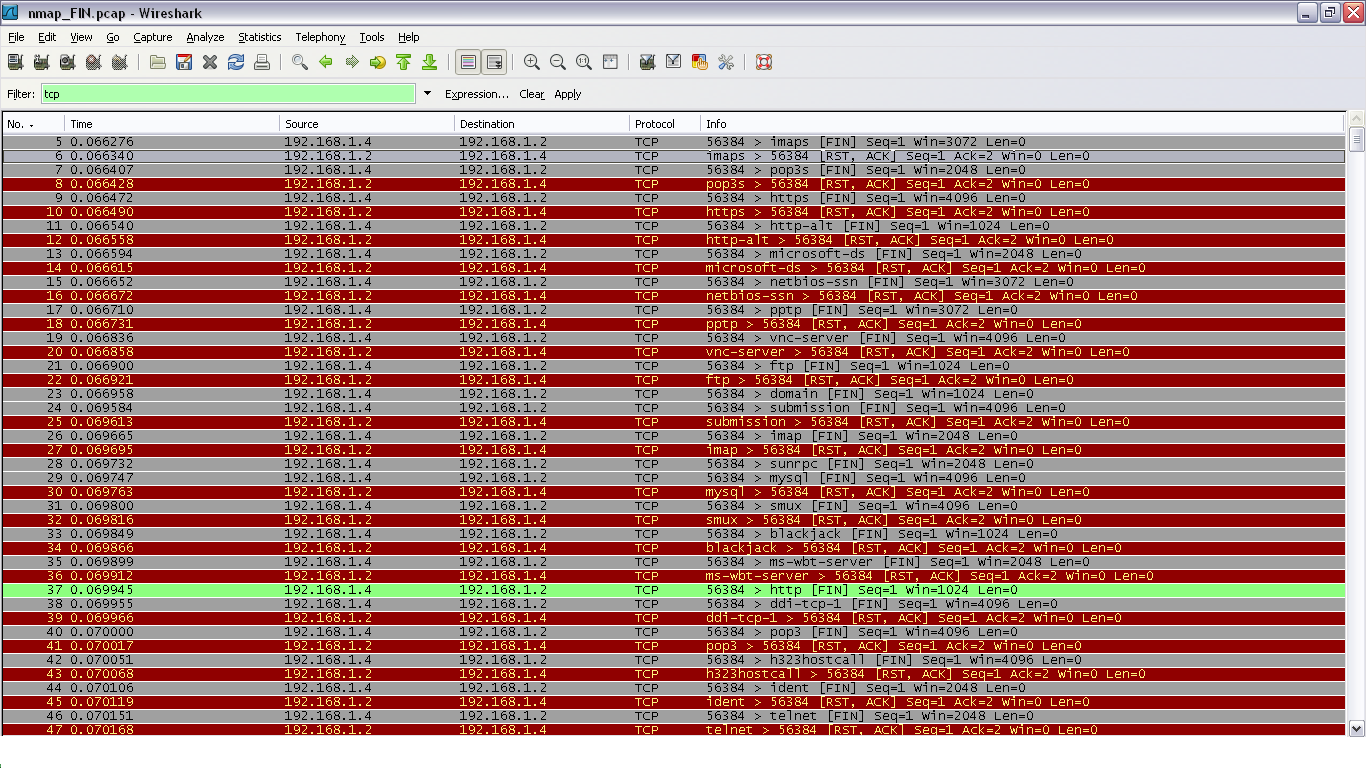The image size is (1366, 768).
Task: Open the capture interfaces list icon
Action: coord(15,62)
